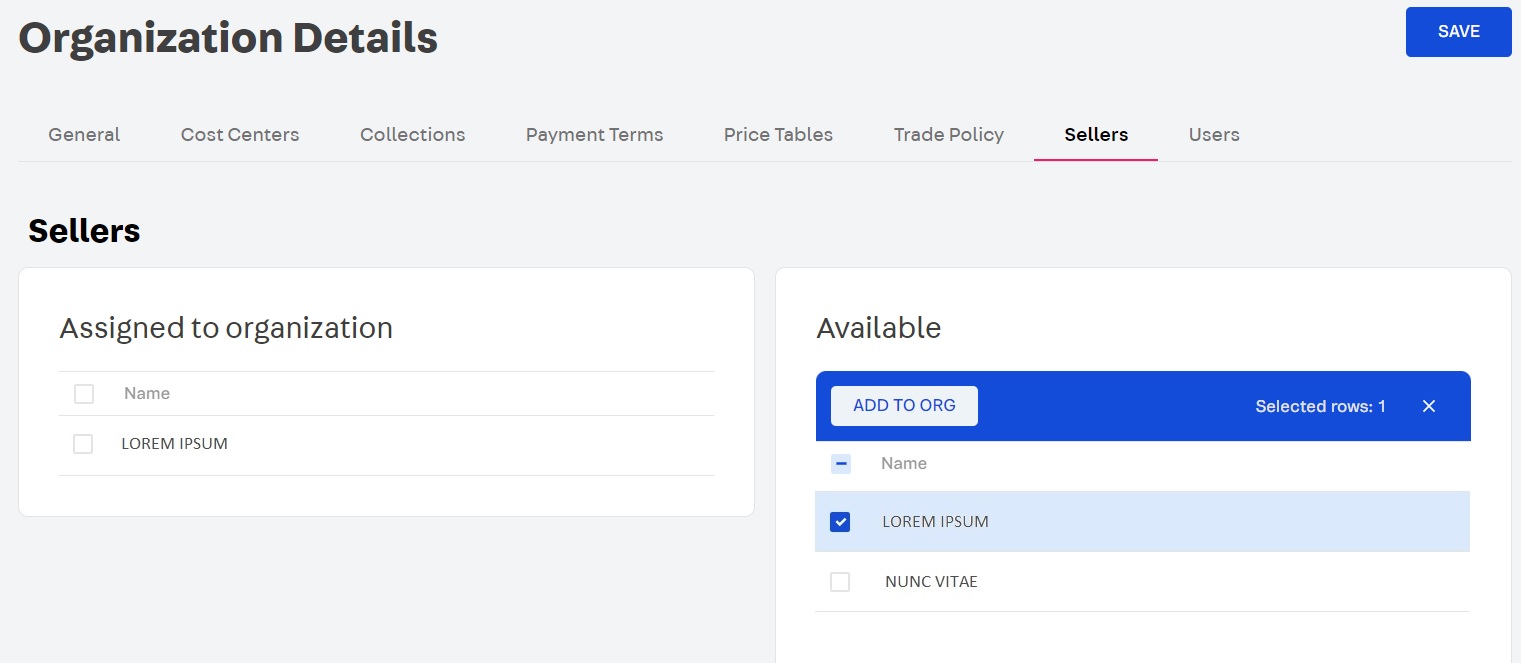Click Name column header in Available table
The height and width of the screenshot is (663, 1521).
(x=903, y=464)
